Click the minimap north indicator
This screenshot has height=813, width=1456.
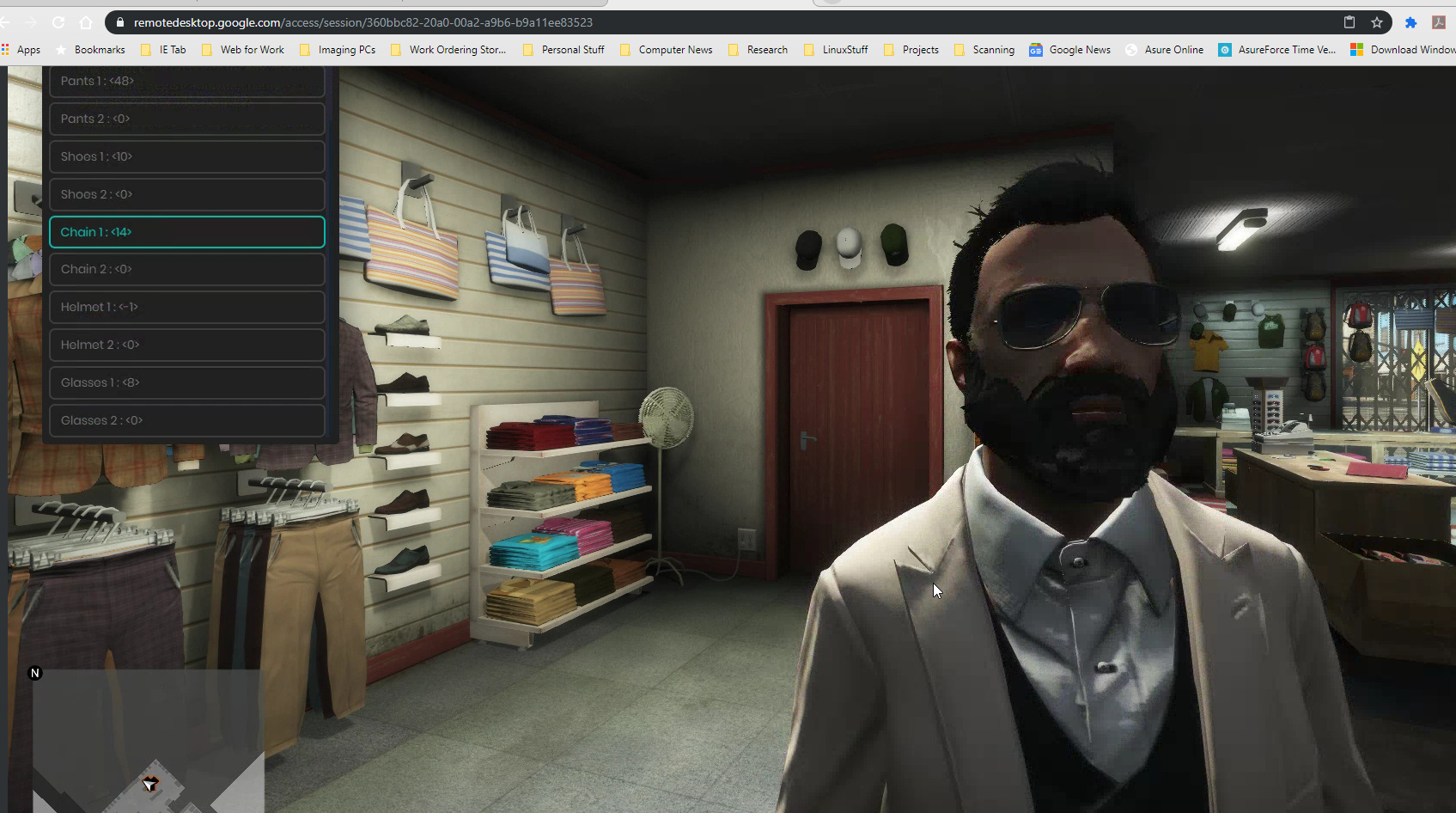pyautogui.click(x=35, y=673)
